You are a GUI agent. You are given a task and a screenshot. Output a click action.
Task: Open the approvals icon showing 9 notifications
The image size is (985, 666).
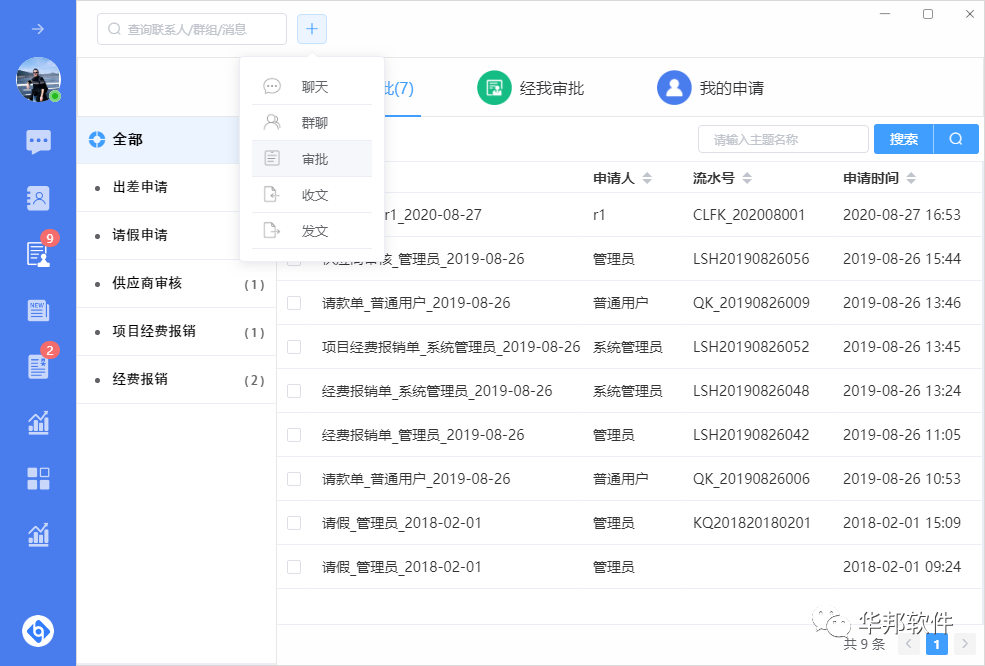38,254
